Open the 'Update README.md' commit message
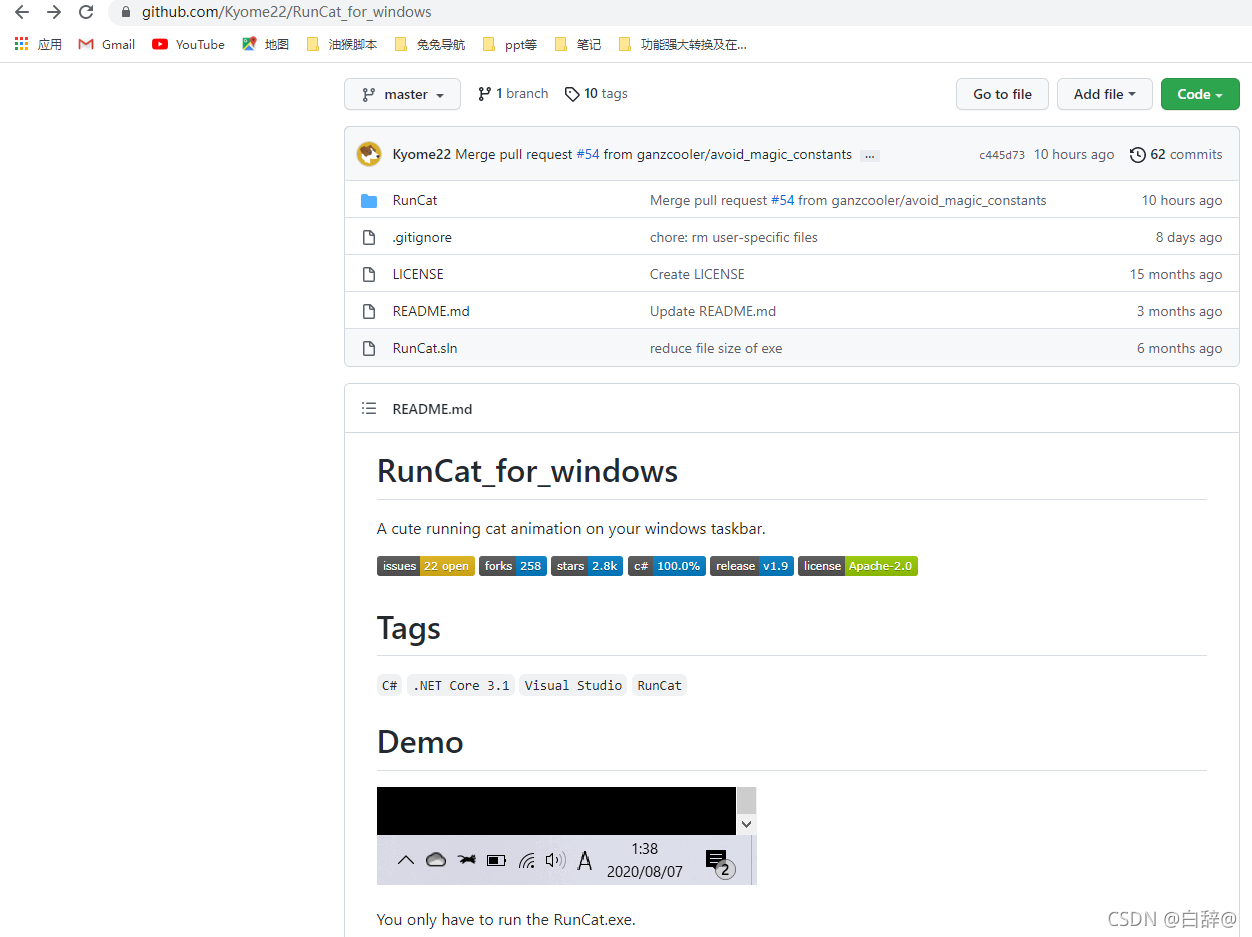 coord(713,311)
